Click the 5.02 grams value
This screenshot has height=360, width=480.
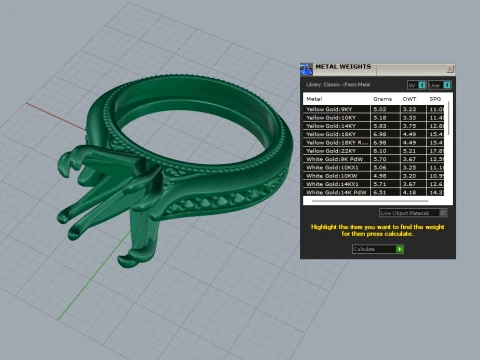[x=380, y=109]
